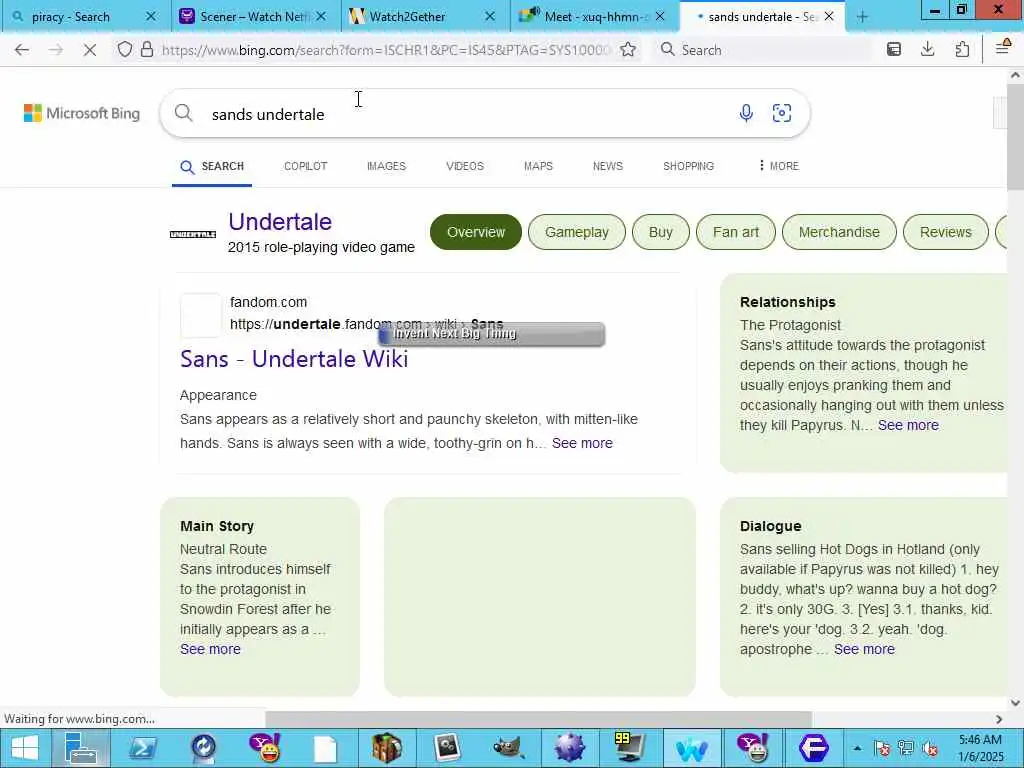Click the Firefox address bar URL
Viewport: 1024px width, 768px height.
[385, 50]
